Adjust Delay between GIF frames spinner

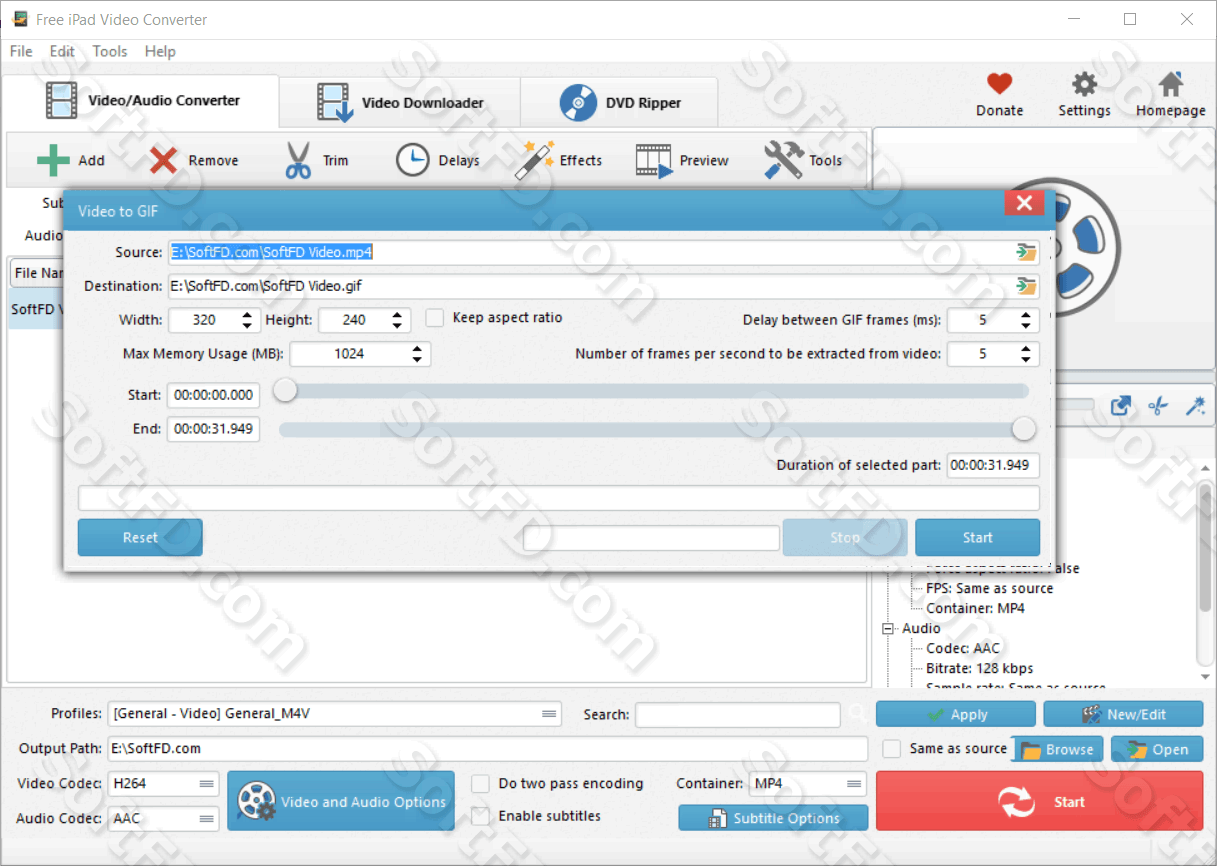(1026, 320)
